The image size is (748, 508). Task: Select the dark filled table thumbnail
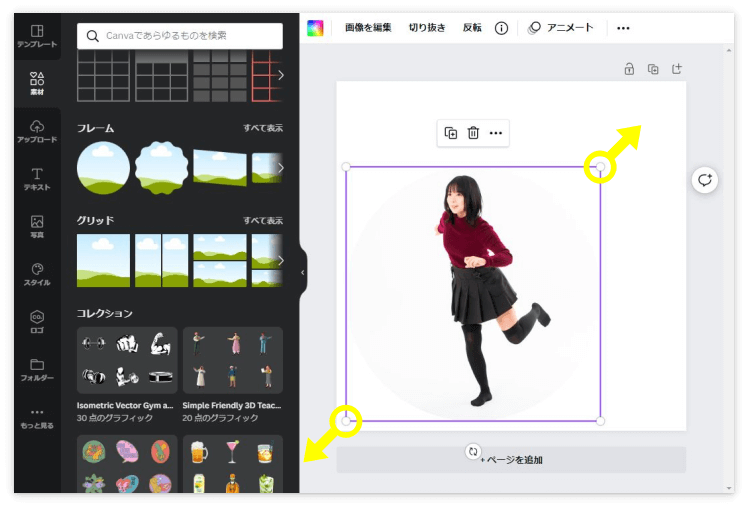click(x=219, y=76)
